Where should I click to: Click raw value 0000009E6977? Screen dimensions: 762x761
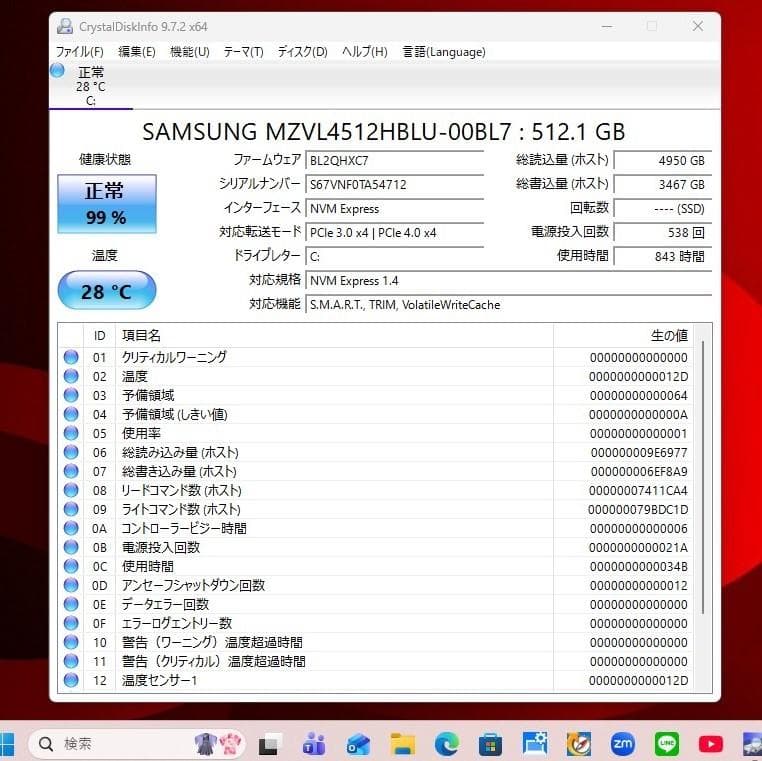(x=639, y=452)
